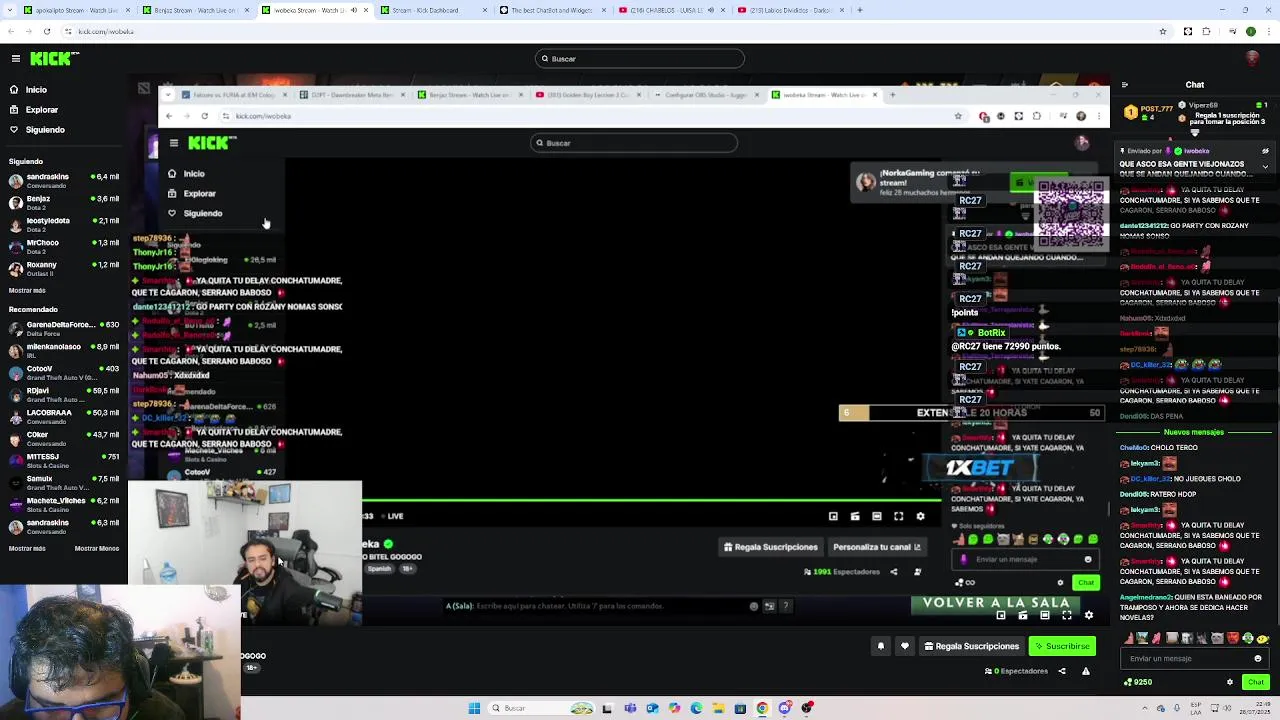Click lower Regala Suscripciones button
Image resolution: width=1280 pixels, height=720 pixels.
(971, 646)
